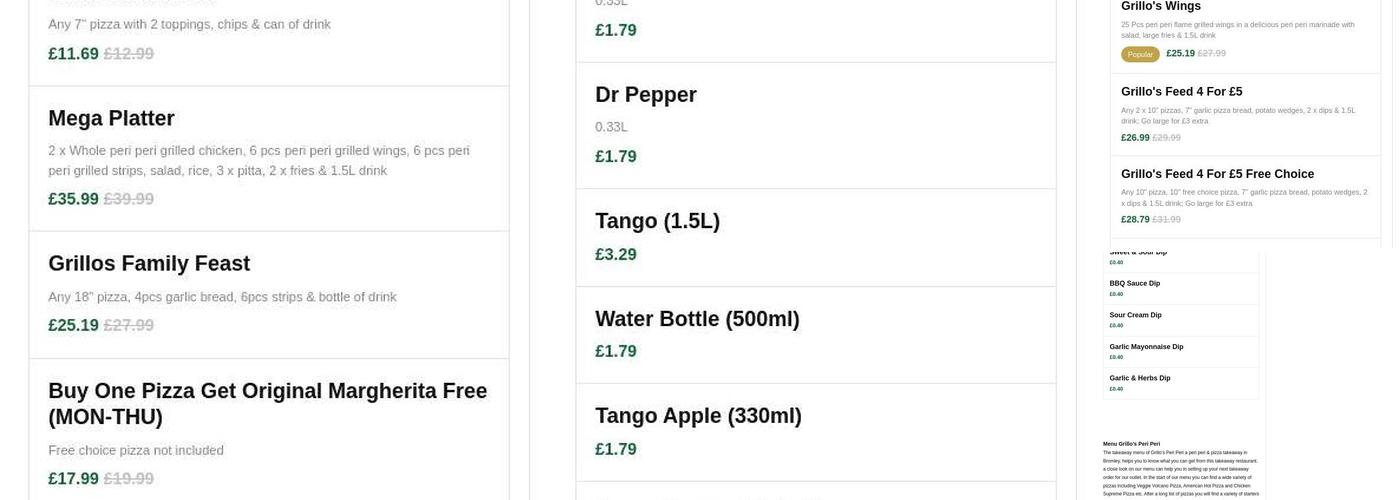Open Grillos Family Feast item
The height and width of the screenshot is (500, 1400).
(149, 264)
